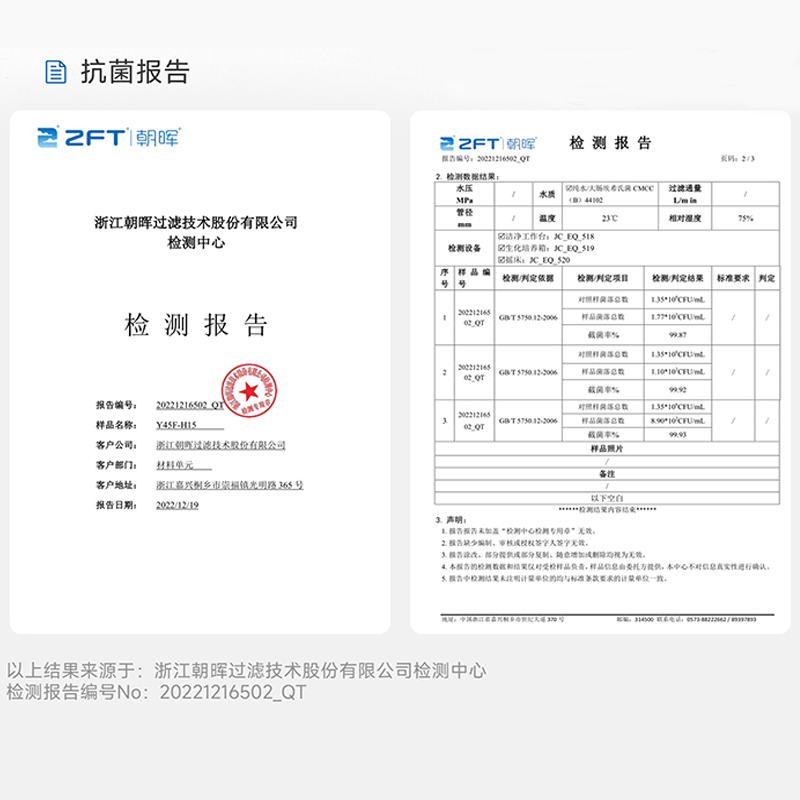Click the report date 2022/12/19
800x800 pixels.
tap(177, 505)
